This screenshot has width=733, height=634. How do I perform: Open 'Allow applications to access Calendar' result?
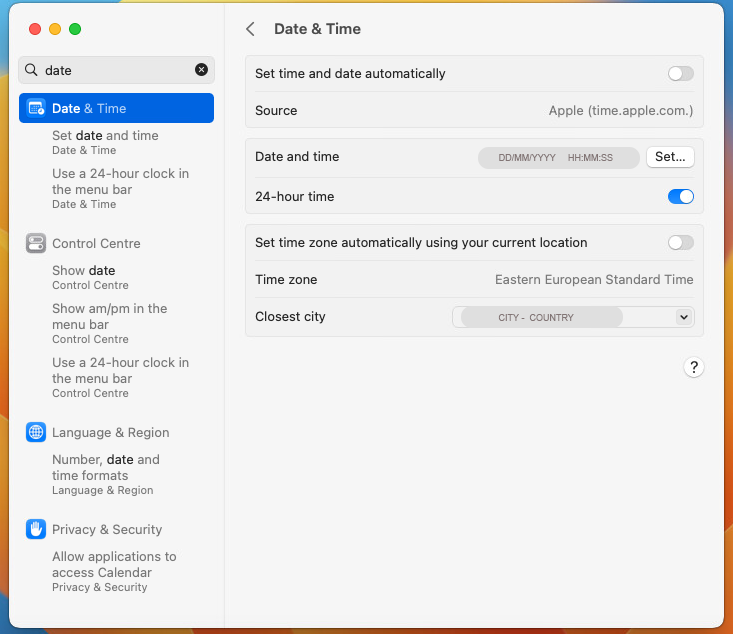coord(114,564)
